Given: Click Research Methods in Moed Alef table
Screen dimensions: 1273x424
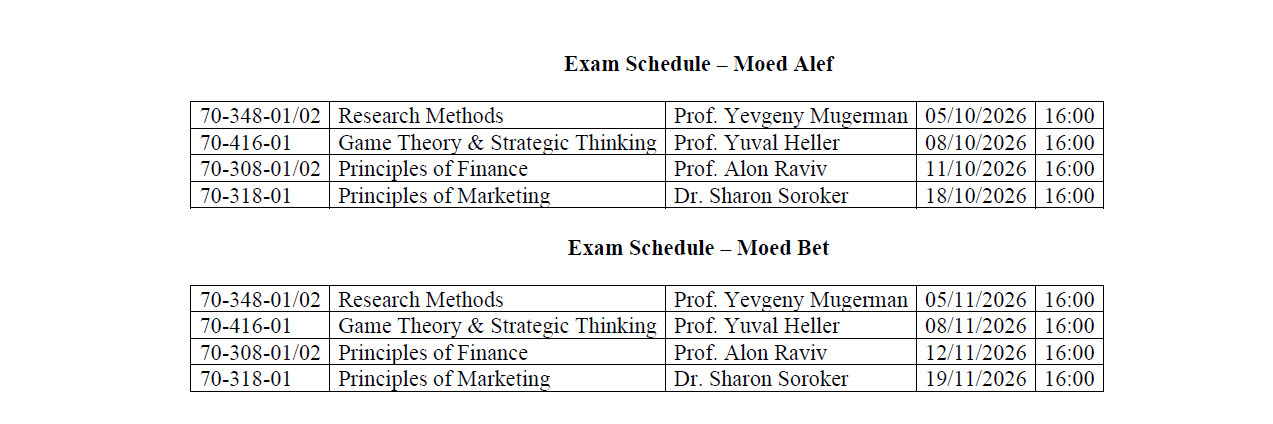Looking at the screenshot, I should point(420,116).
